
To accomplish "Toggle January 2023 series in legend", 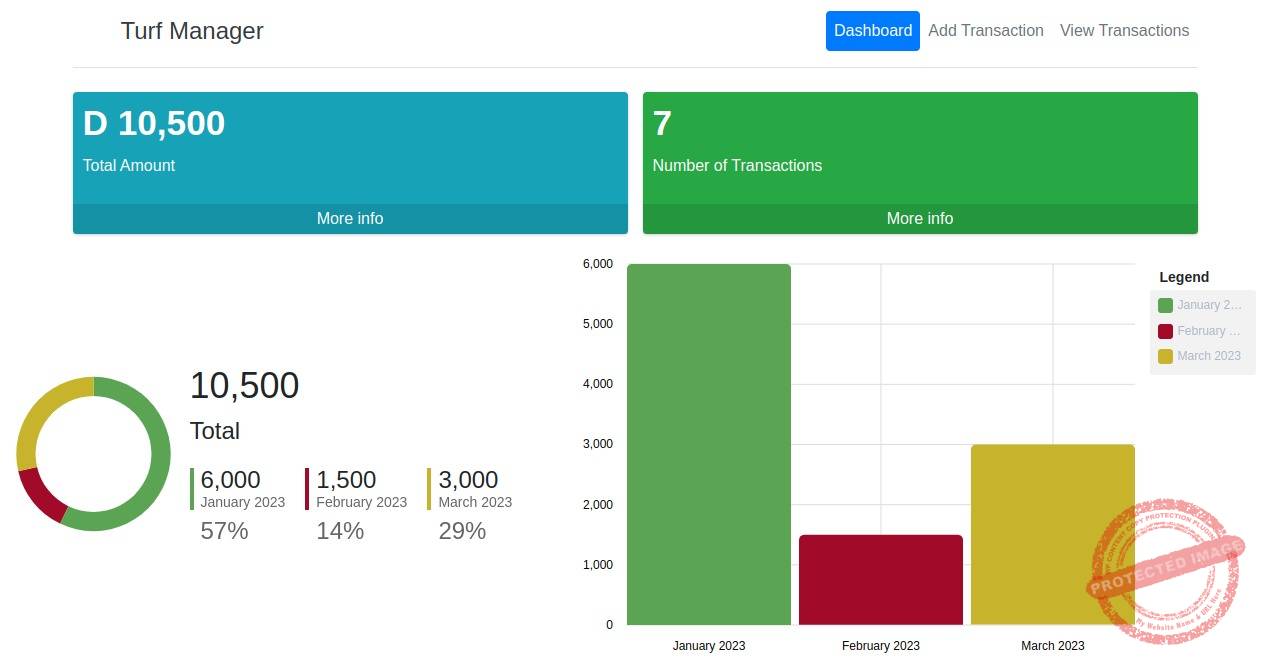I will (1209, 305).
